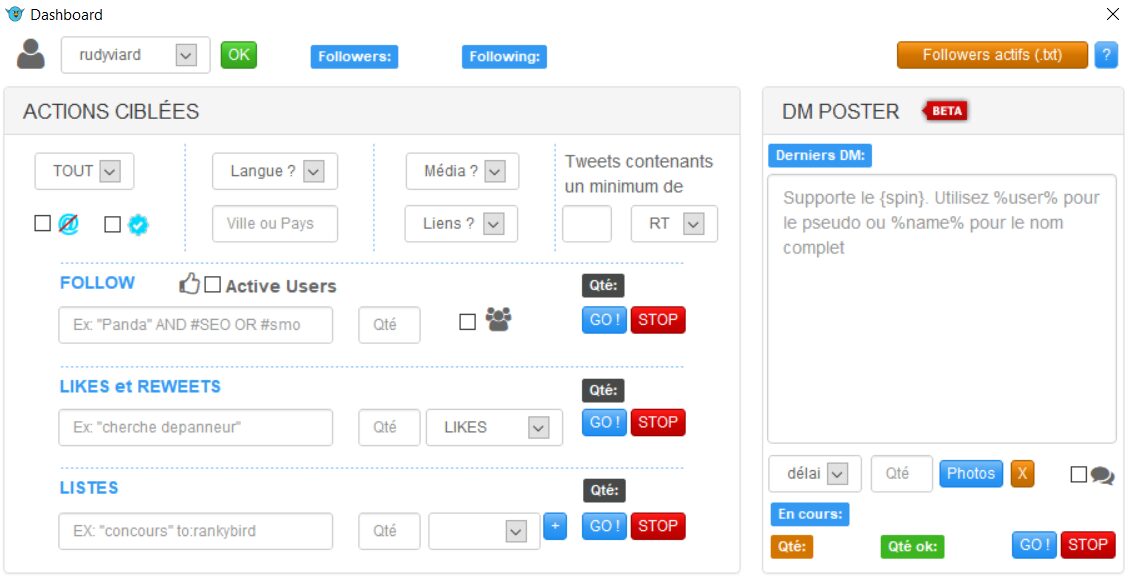Click the group of people icon

pyautogui.click(x=498, y=320)
